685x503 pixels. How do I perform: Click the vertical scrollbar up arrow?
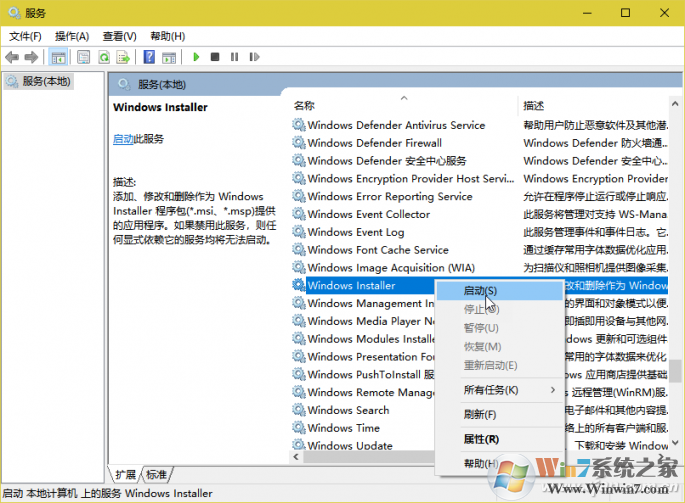pyautogui.click(x=675, y=104)
